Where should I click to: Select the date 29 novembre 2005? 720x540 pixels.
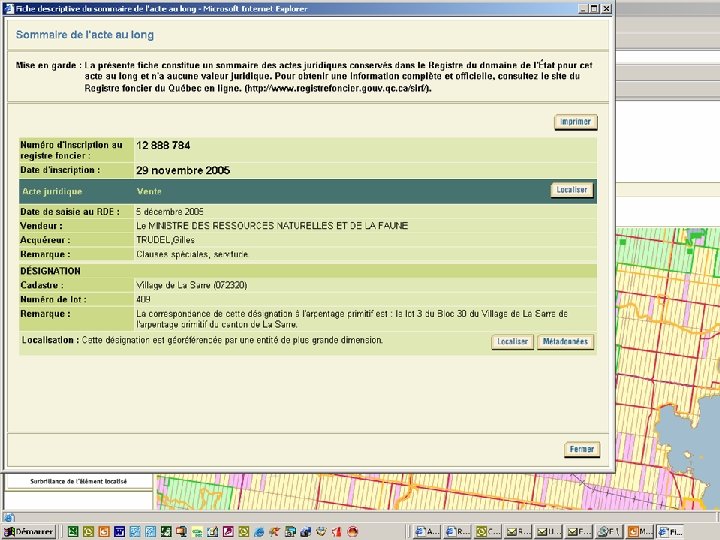click(183, 170)
